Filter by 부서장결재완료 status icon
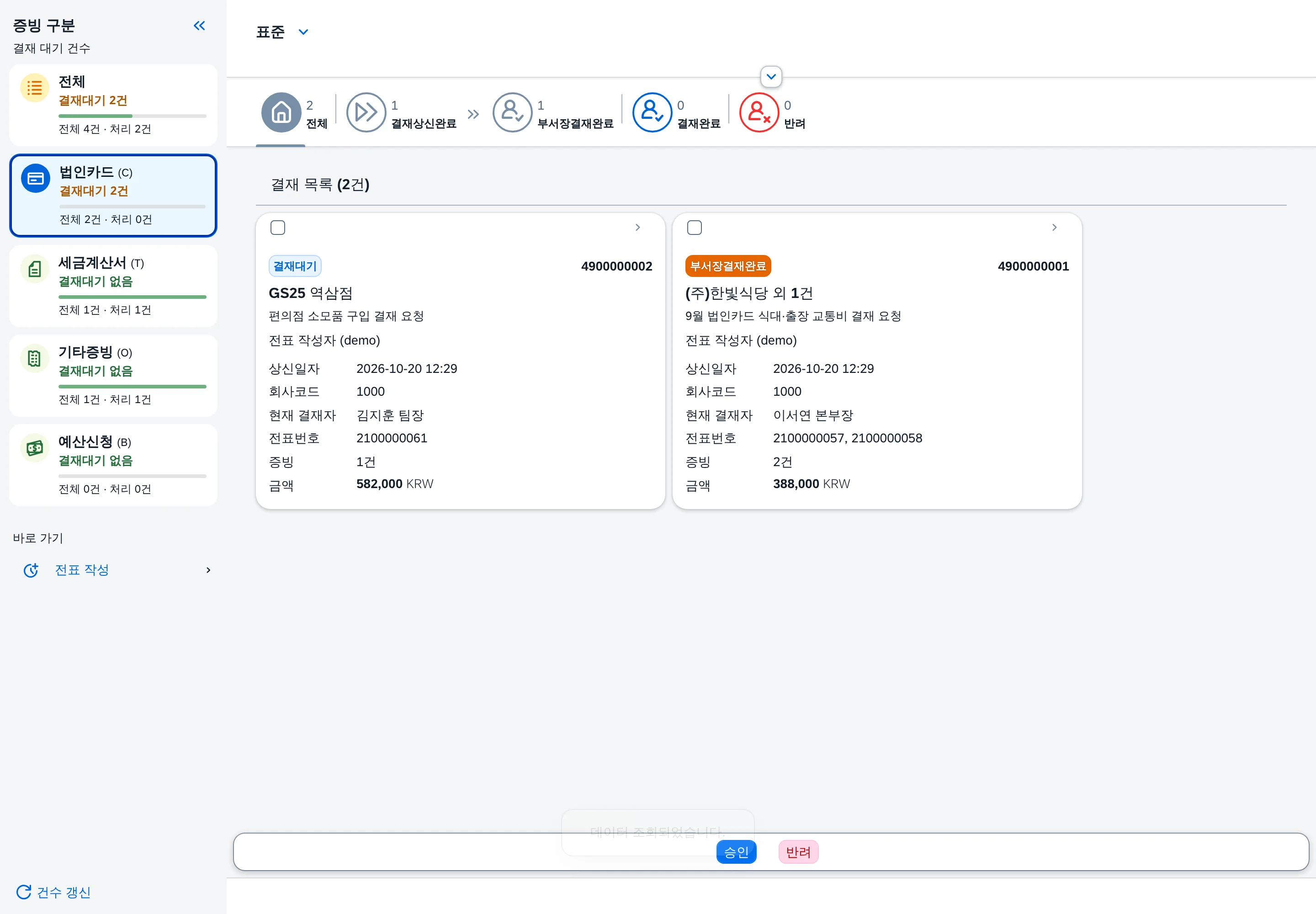1316x914 pixels. [513, 112]
